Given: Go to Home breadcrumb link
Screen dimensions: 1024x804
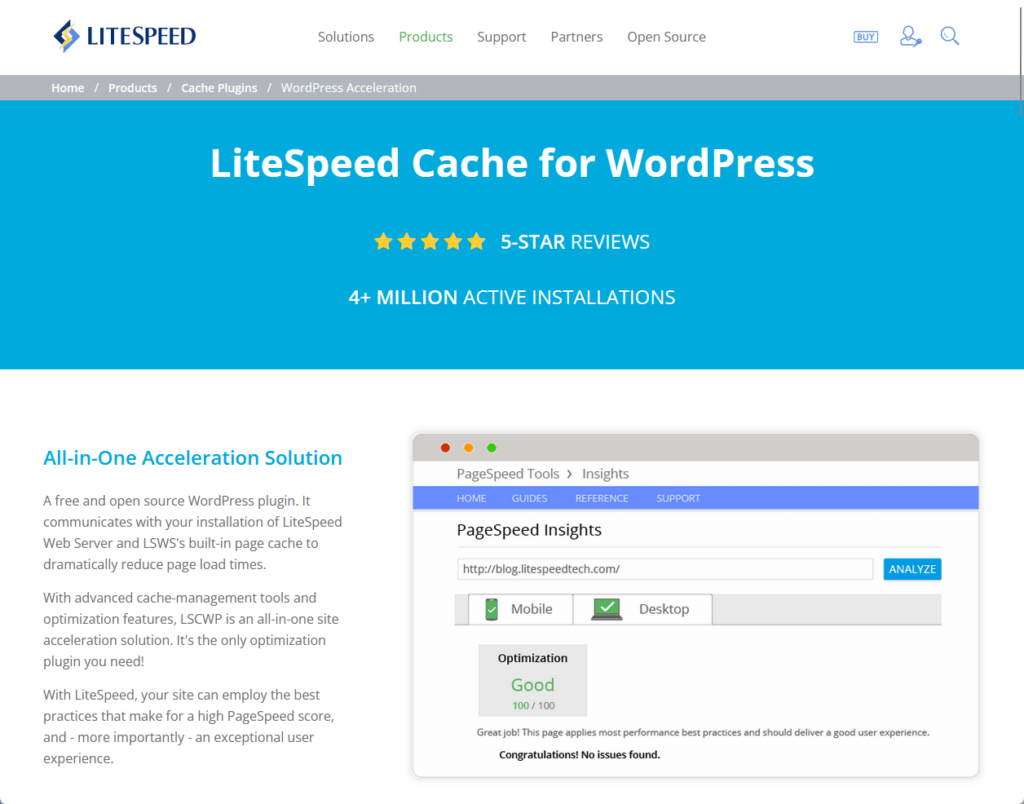Looking at the screenshot, I should click(x=68, y=88).
